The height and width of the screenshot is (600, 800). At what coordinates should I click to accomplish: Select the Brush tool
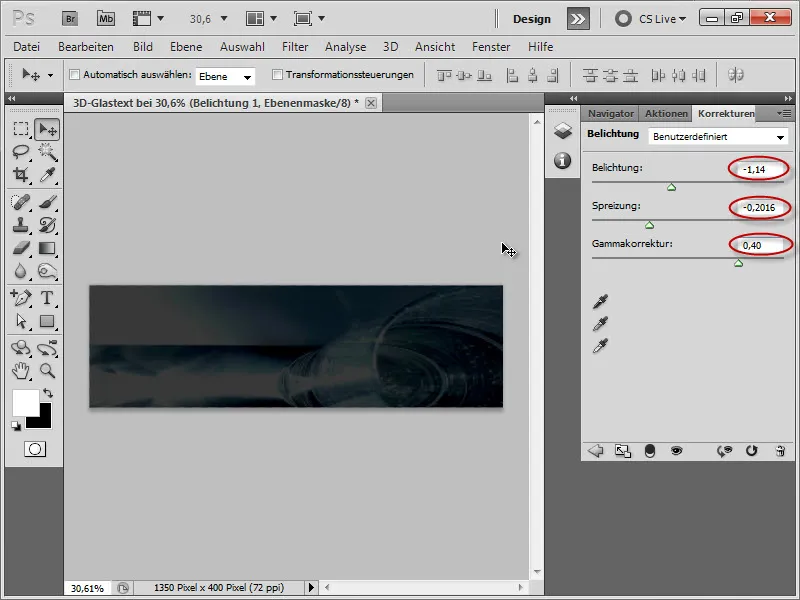pyautogui.click(x=47, y=202)
